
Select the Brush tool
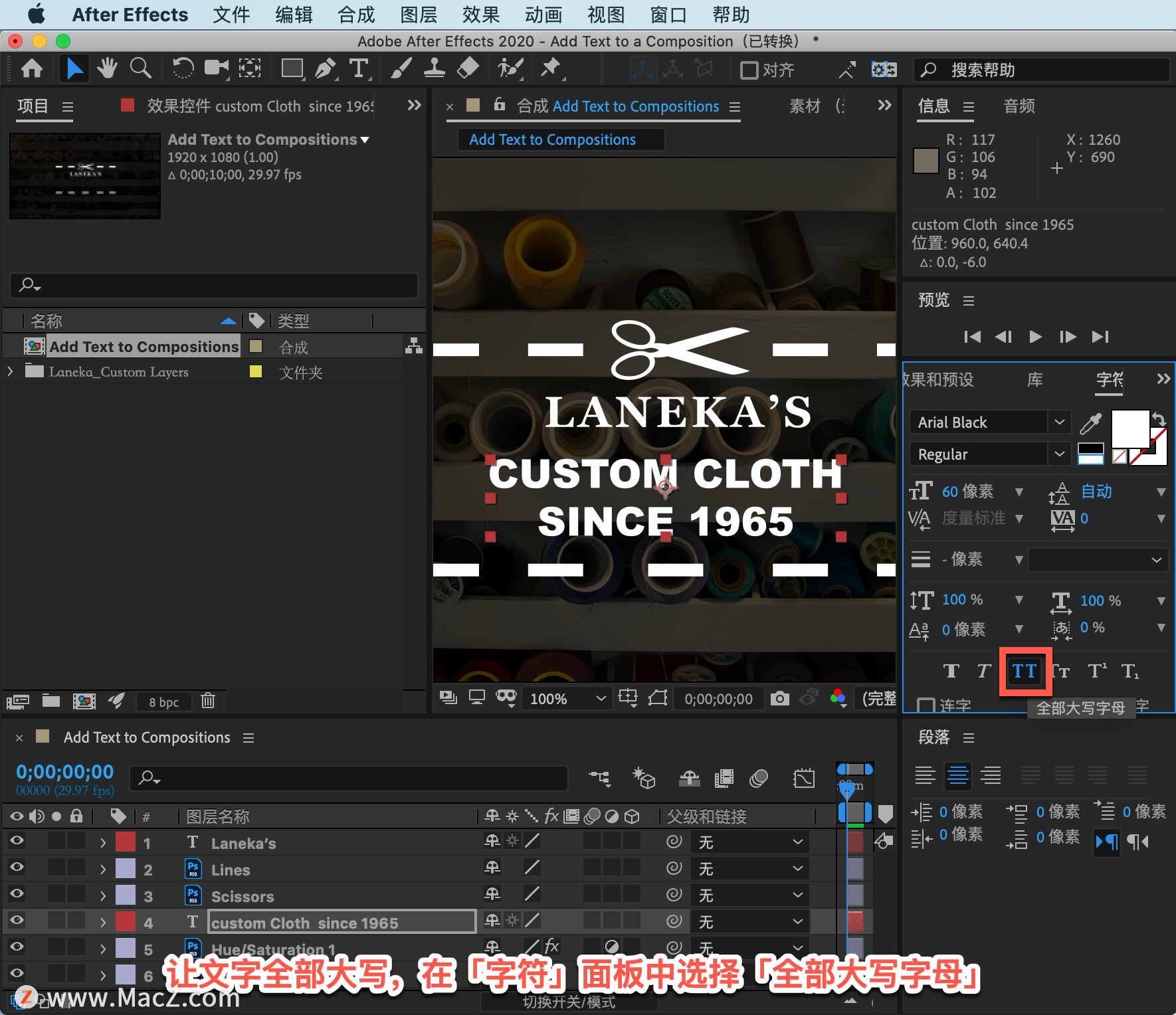(x=401, y=68)
